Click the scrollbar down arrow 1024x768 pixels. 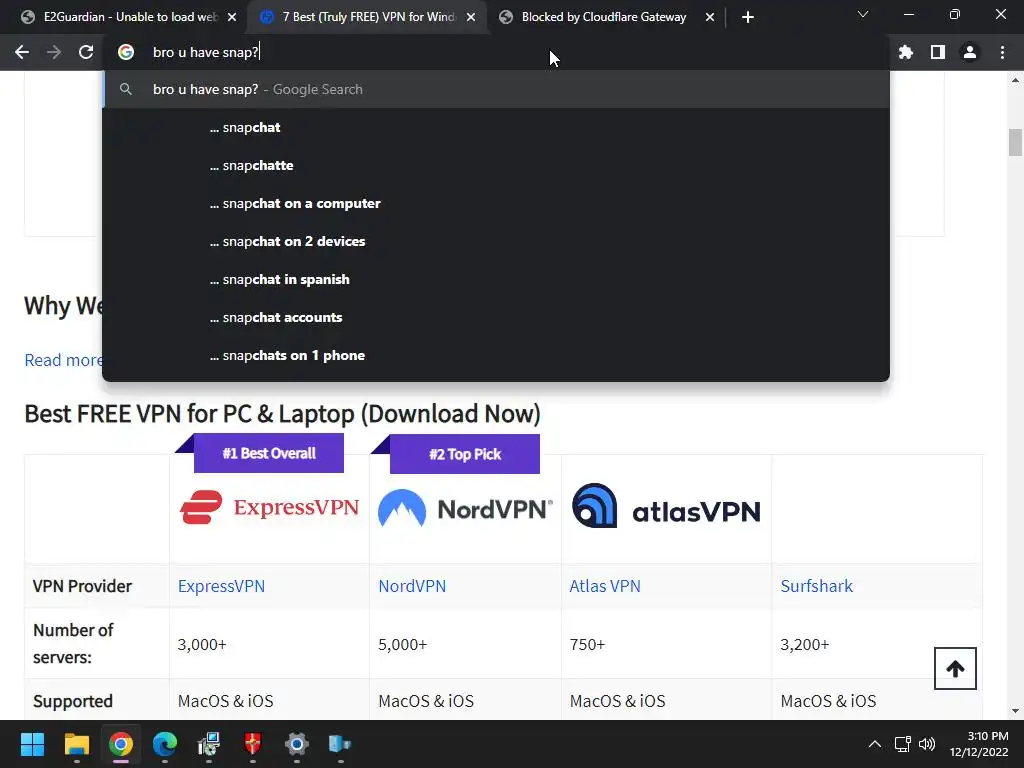[1015, 711]
